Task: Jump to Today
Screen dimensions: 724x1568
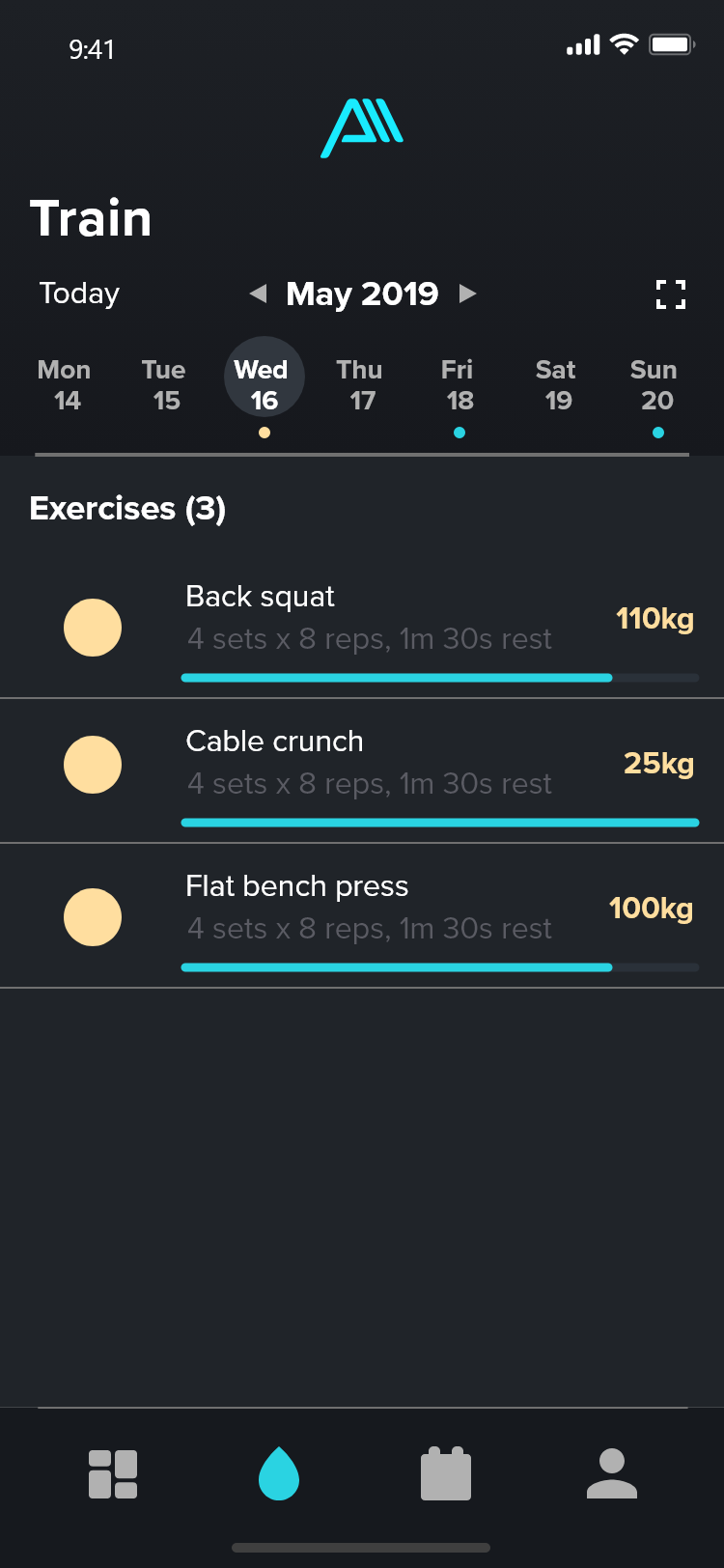Action: 79,294
